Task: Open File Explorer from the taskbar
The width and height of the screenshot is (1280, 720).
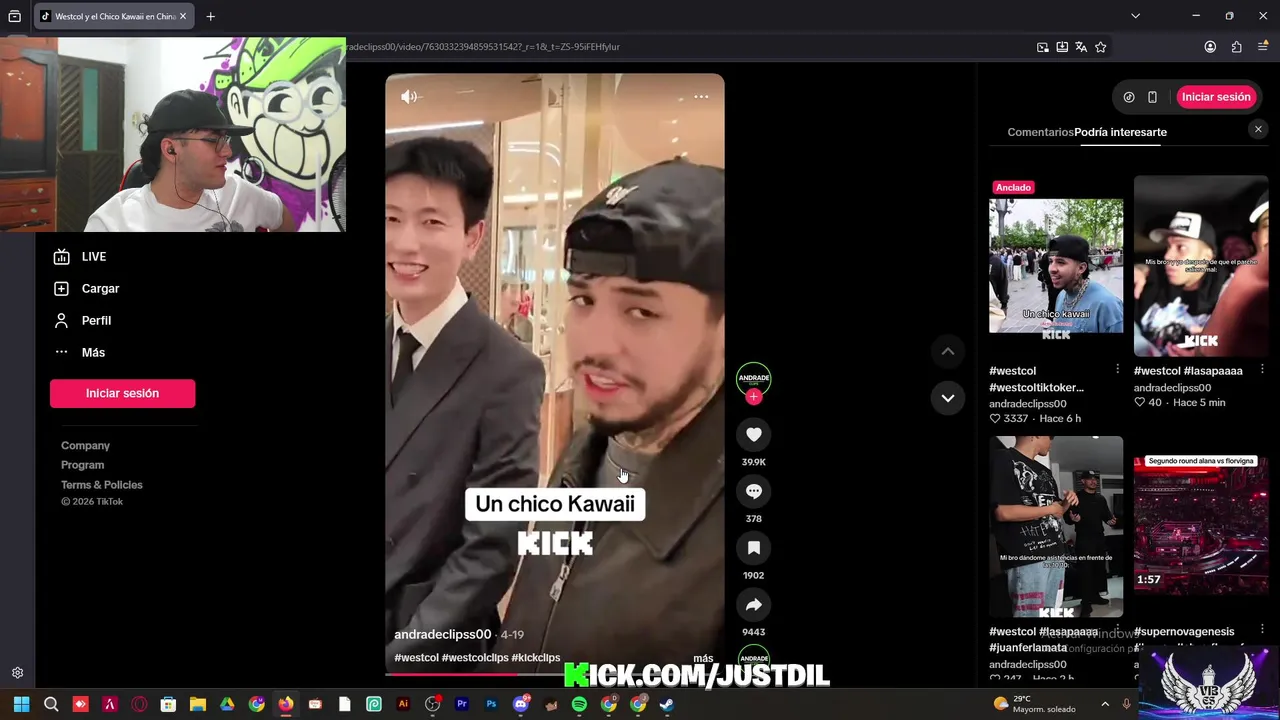Action: 198,704
